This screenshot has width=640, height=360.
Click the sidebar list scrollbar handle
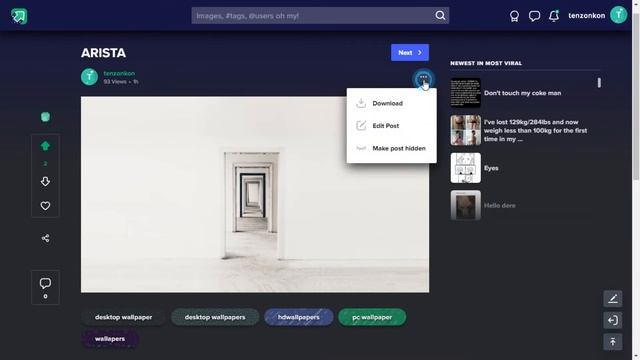(x=599, y=83)
